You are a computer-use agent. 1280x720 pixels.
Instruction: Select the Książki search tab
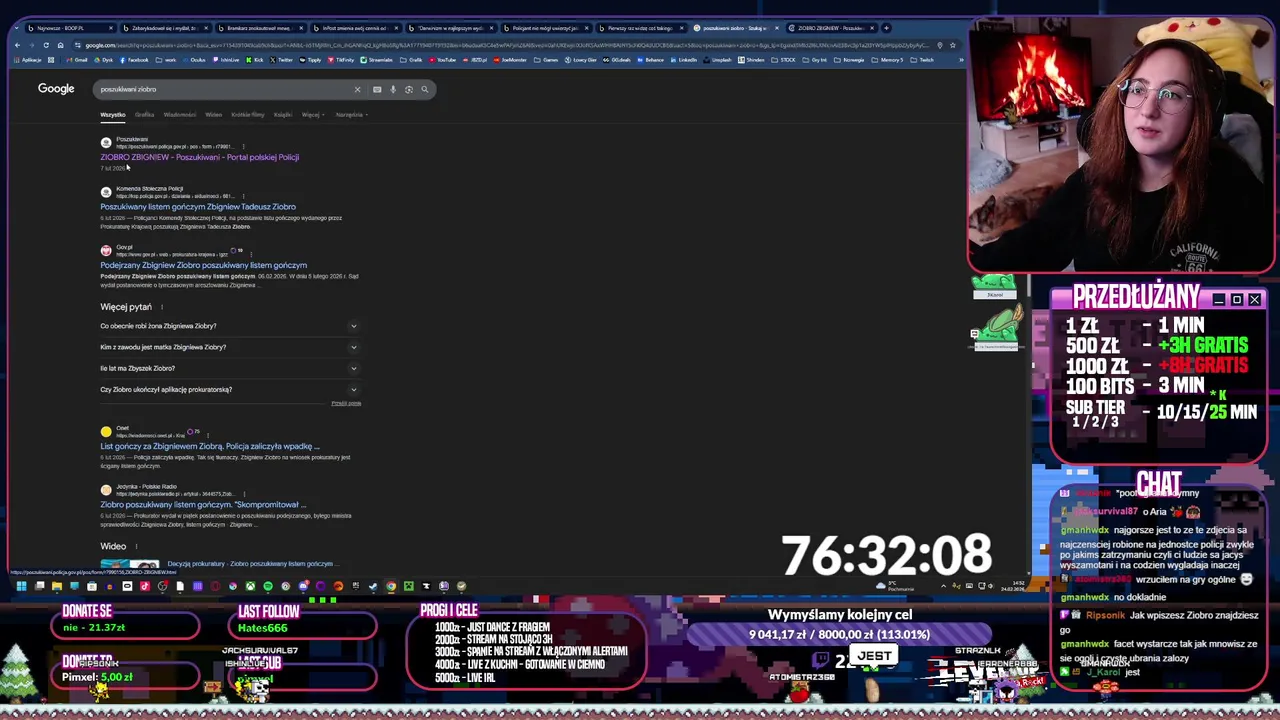coord(283,115)
